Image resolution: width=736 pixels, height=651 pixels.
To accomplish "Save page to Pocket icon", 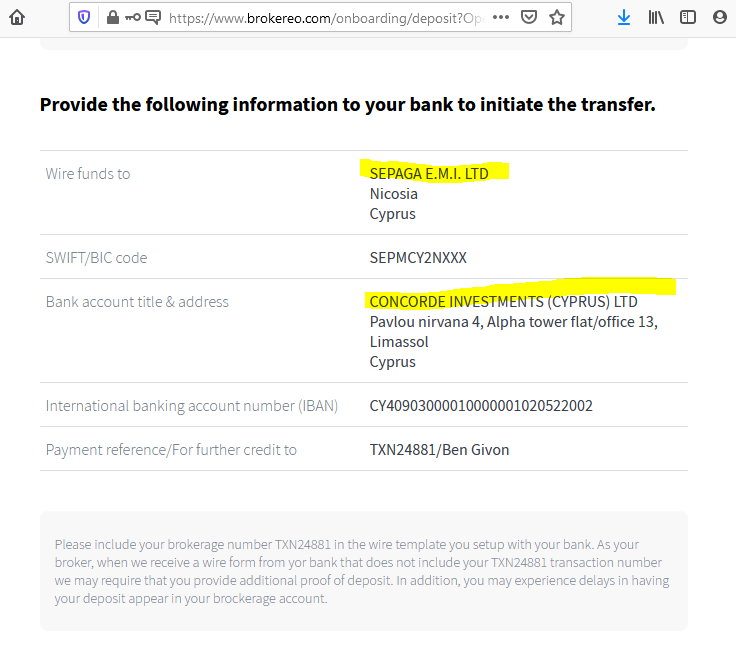I will [x=529, y=18].
